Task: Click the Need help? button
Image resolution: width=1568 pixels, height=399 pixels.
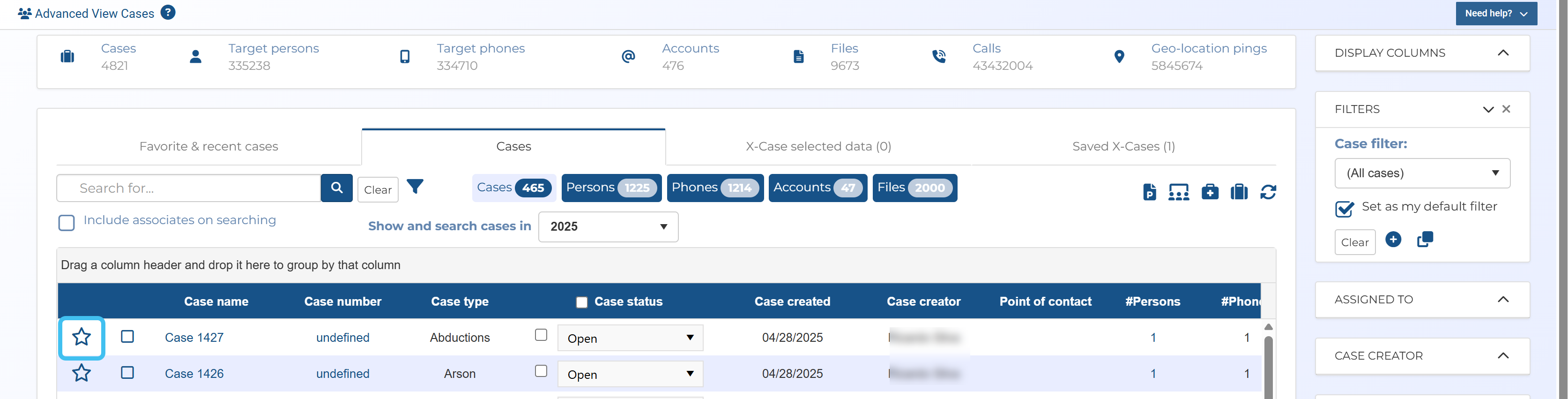Action: coord(1495,14)
